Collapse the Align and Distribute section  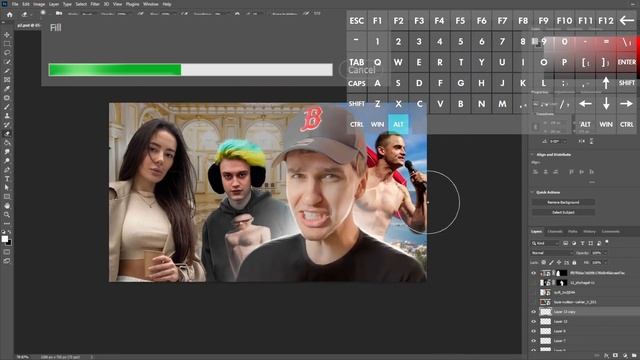[532, 155]
